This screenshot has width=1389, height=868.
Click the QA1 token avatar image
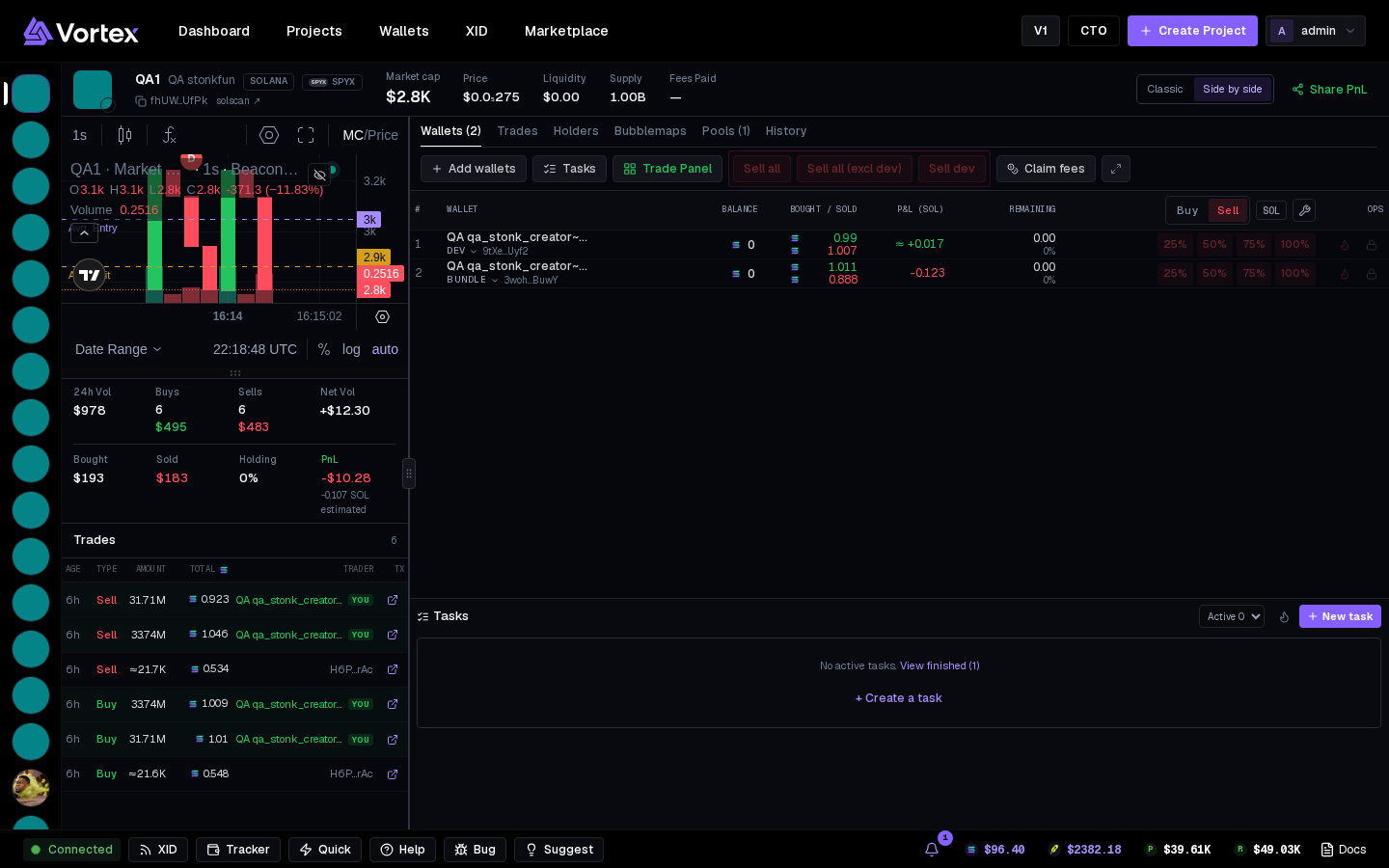[x=93, y=90]
